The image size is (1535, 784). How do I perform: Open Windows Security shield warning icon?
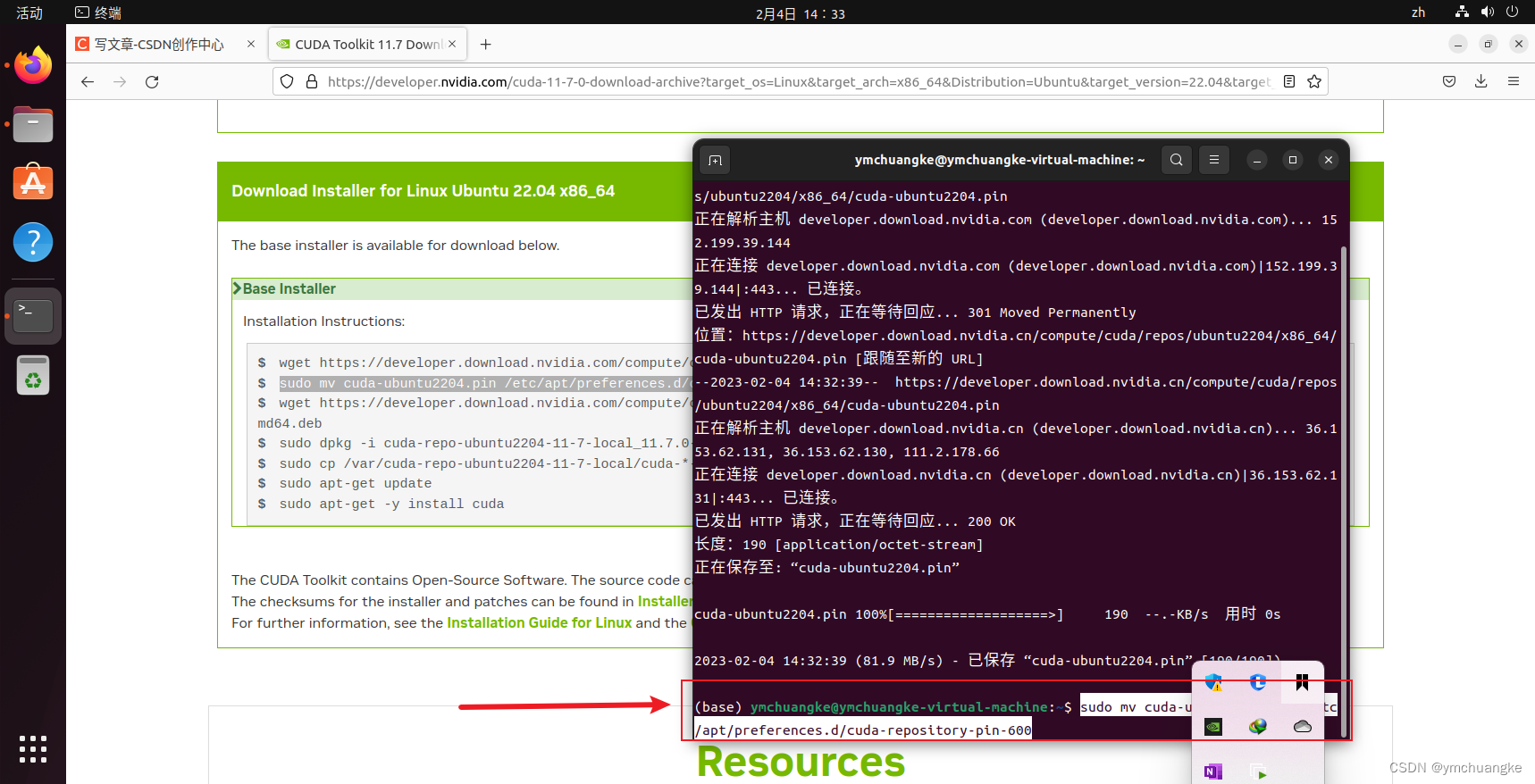coord(1213,682)
